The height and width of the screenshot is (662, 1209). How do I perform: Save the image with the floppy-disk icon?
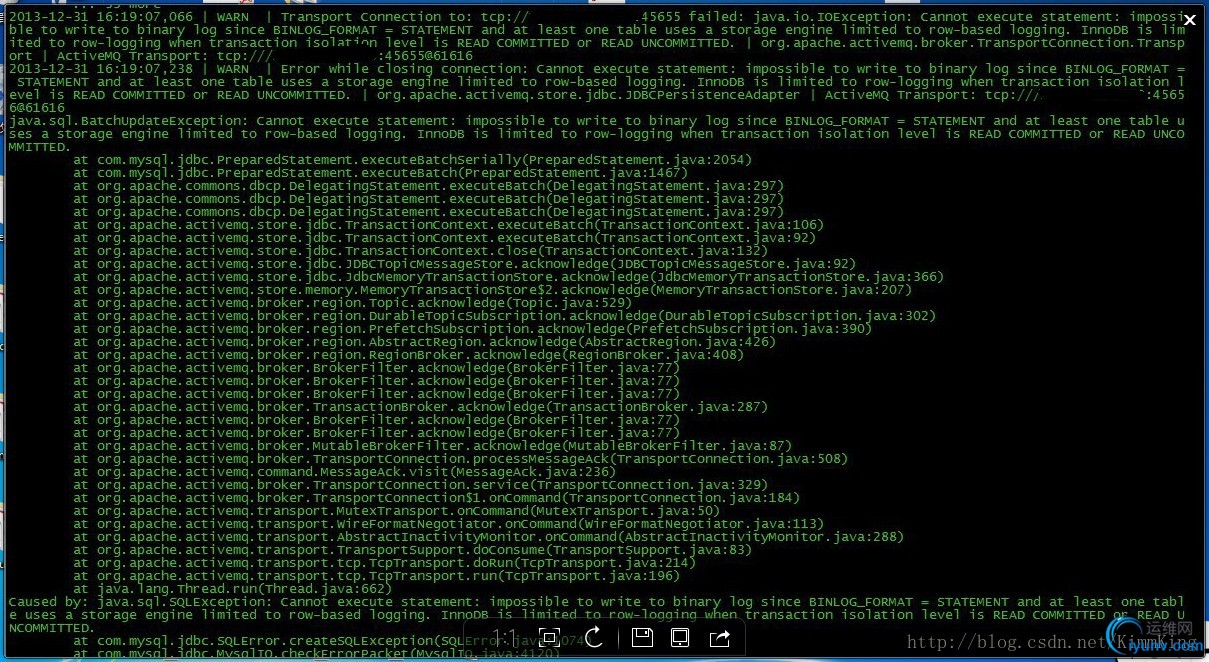coord(642,637)
